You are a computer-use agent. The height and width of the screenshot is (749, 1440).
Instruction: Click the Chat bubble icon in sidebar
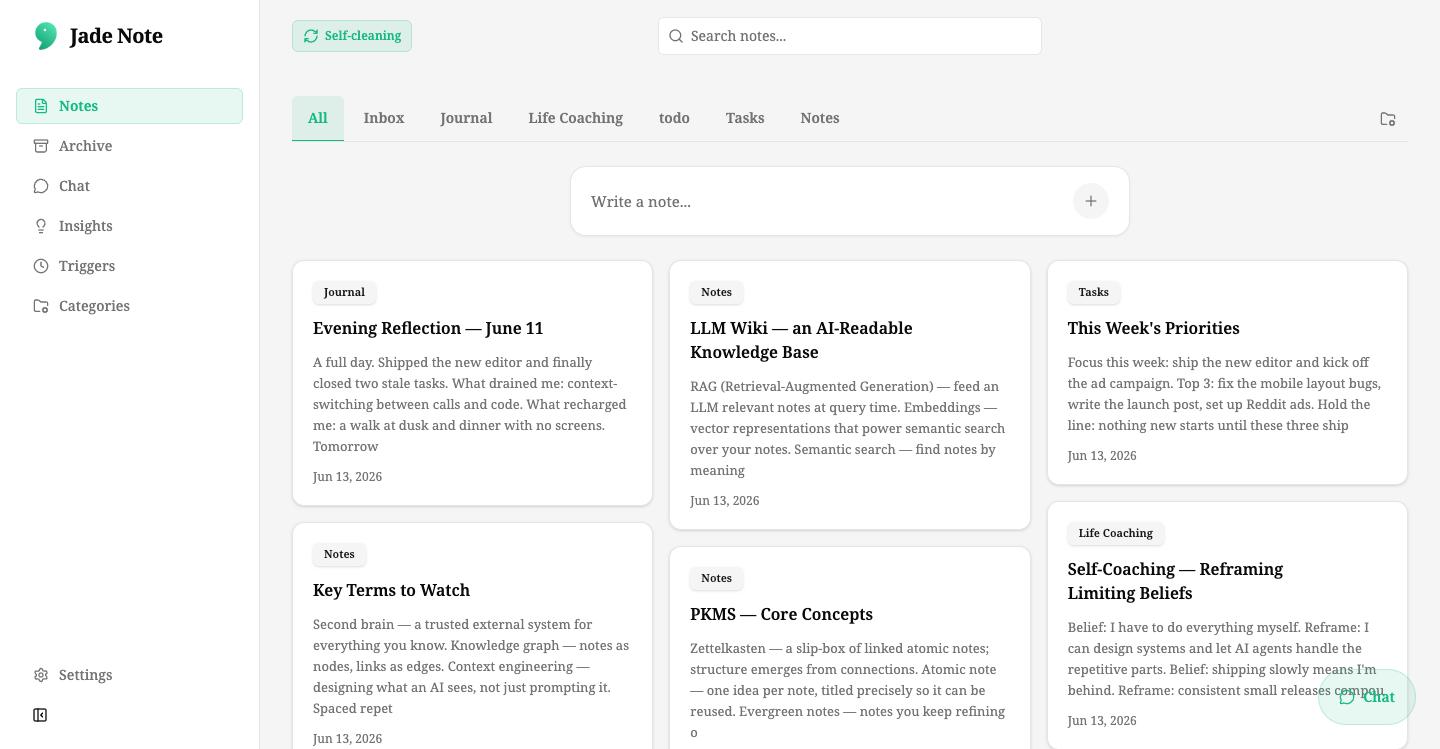(41, 186)
